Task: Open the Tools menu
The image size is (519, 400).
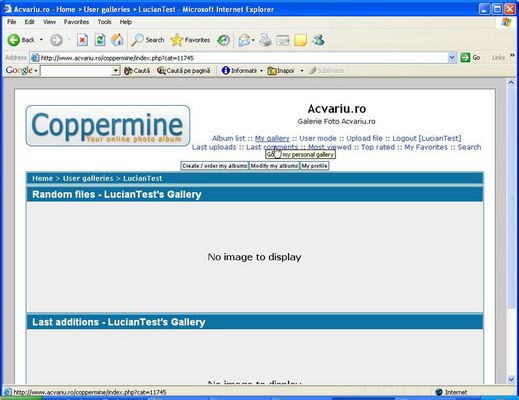Action: (104, 22)
